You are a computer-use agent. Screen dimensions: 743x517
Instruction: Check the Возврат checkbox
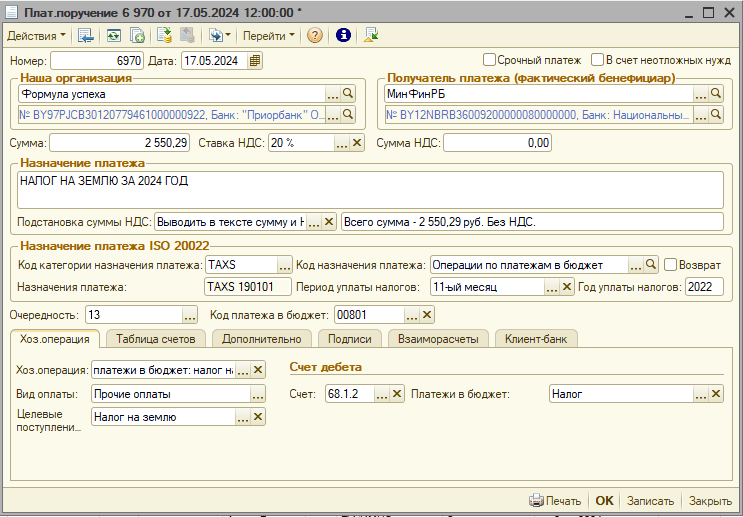click(x=670, y=265)
